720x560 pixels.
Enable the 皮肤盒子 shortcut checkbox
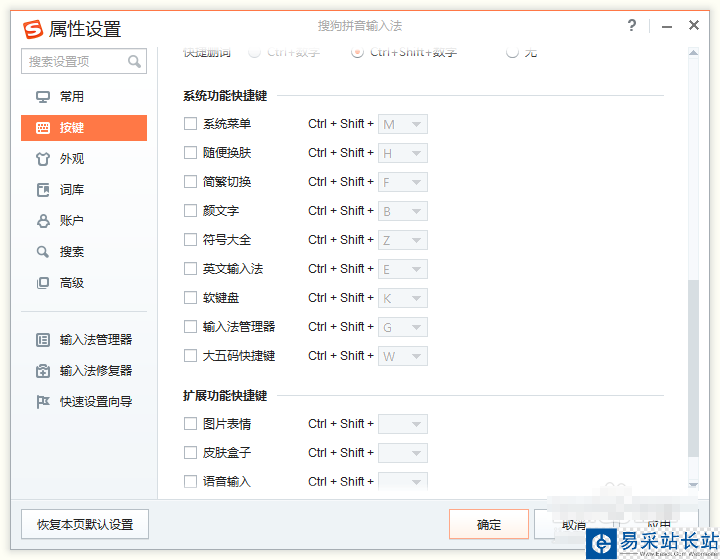(x=190, y=453)
